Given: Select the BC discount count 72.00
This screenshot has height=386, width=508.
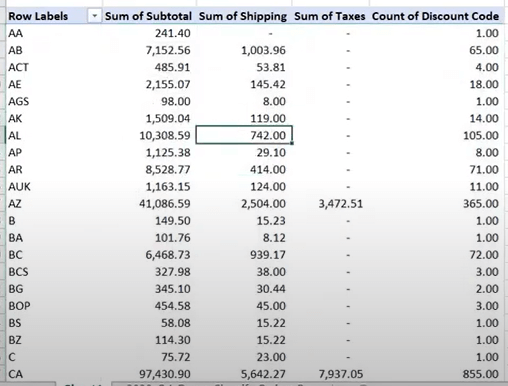Looking at the screenshot, I should coord(484,255).
